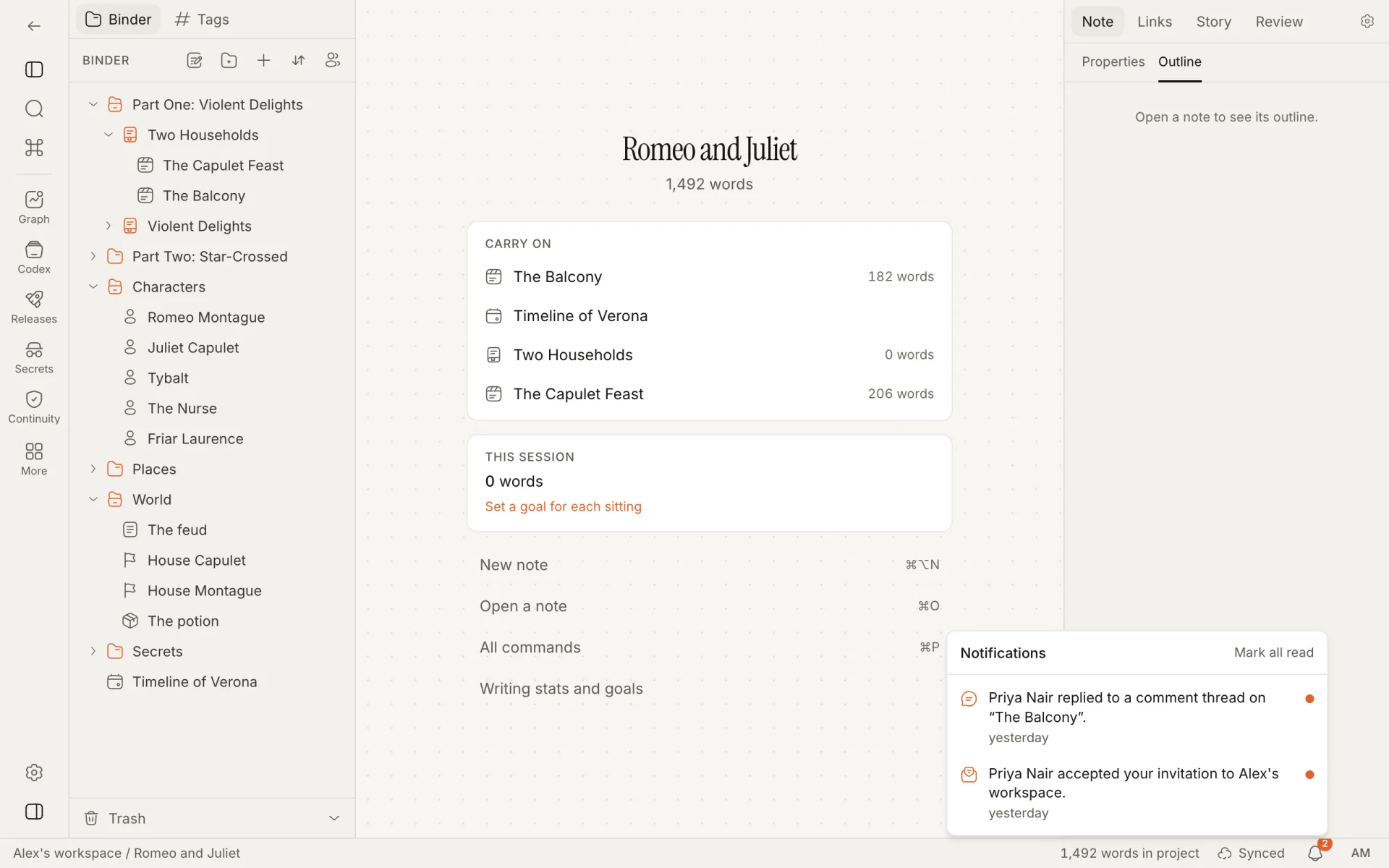Switch to the Links tab

point(1154,22)
